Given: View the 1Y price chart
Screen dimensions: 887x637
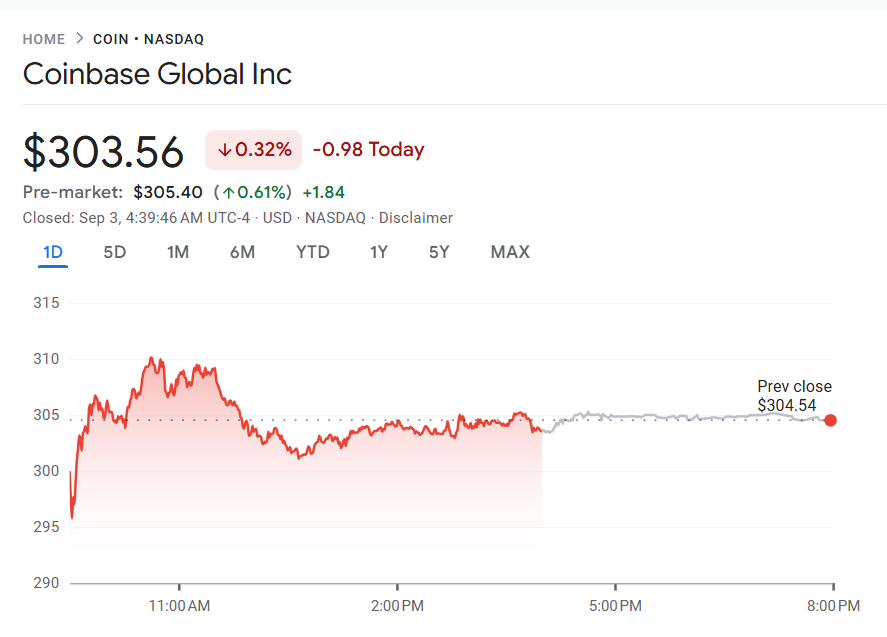Looking at the screenshot, I should pyautogui.click(x=379, y=252).
